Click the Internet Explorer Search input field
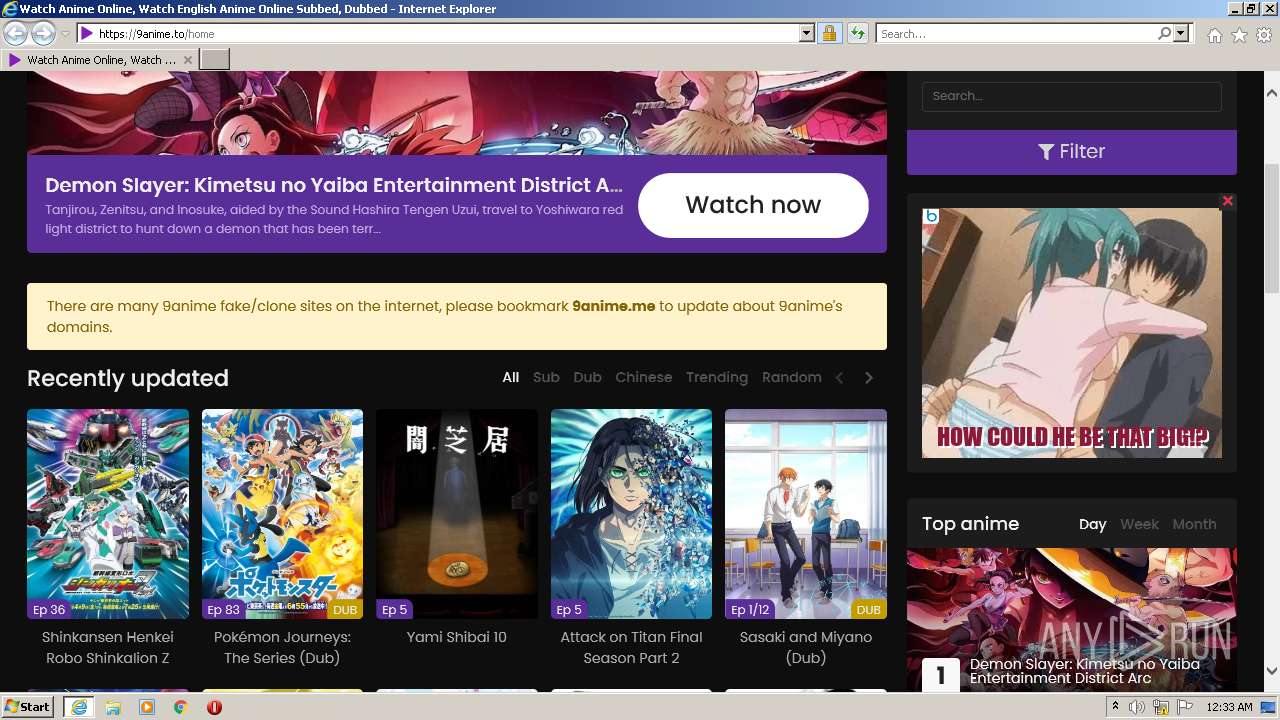 (1016, 33)
